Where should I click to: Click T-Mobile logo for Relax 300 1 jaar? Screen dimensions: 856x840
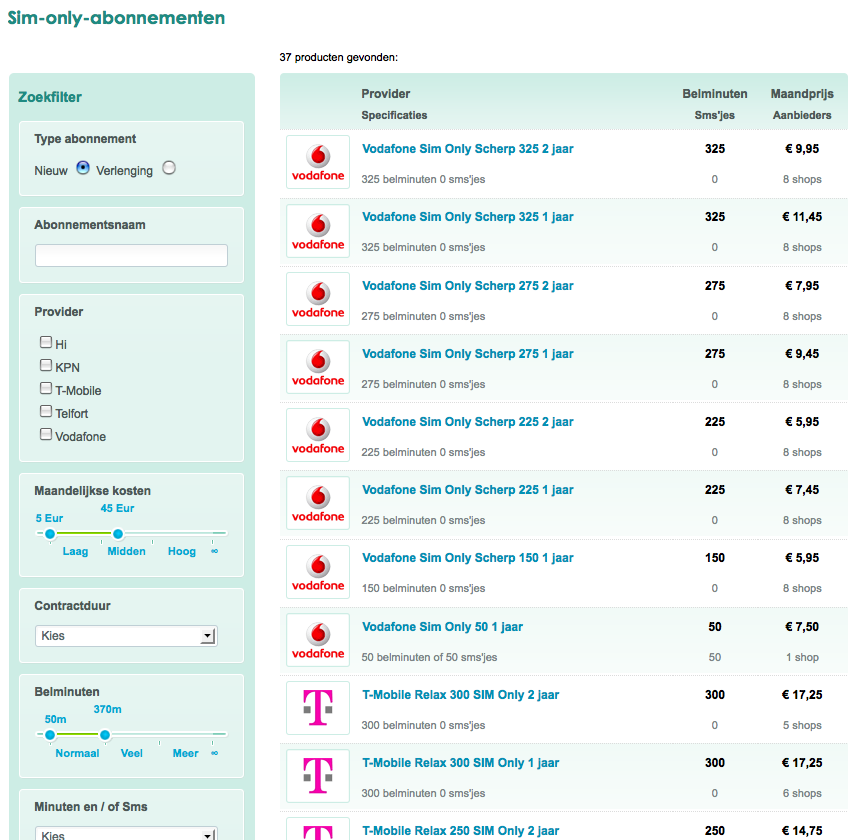(x=318, y=776)
